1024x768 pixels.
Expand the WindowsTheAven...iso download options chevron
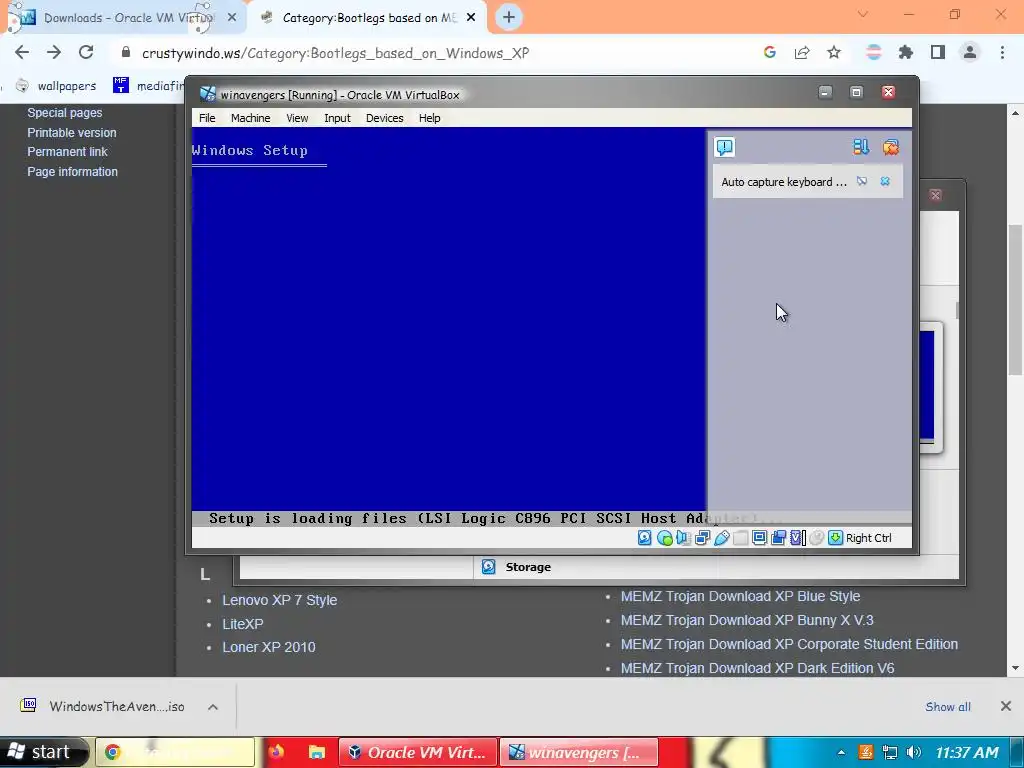213,707
